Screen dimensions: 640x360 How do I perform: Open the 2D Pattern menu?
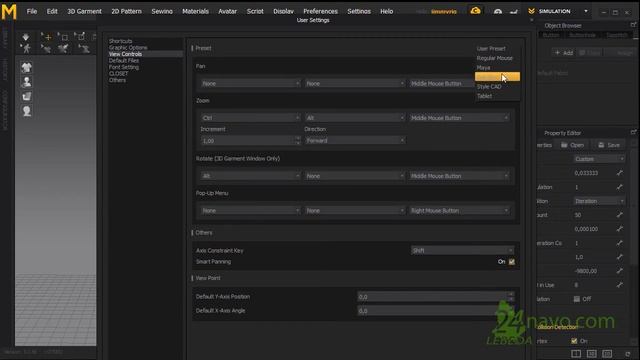127,11
